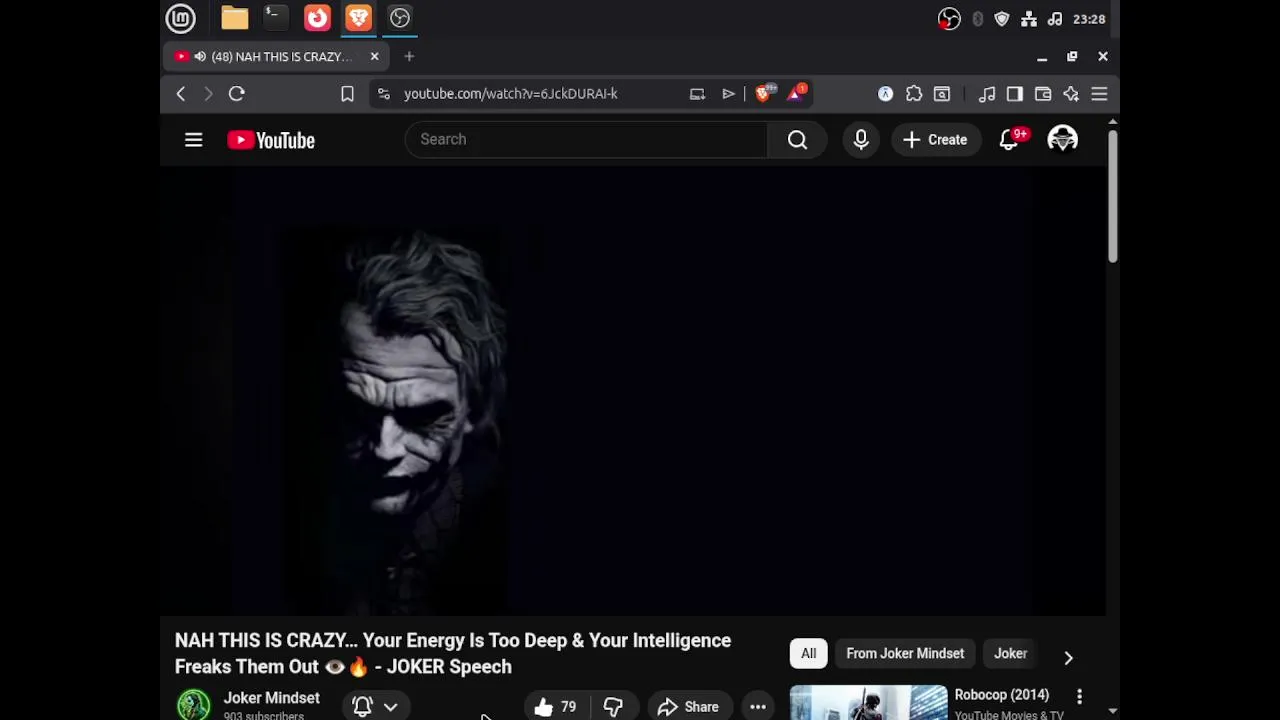Select the All filter chip
1280x720 pixels.
(808, 654)
